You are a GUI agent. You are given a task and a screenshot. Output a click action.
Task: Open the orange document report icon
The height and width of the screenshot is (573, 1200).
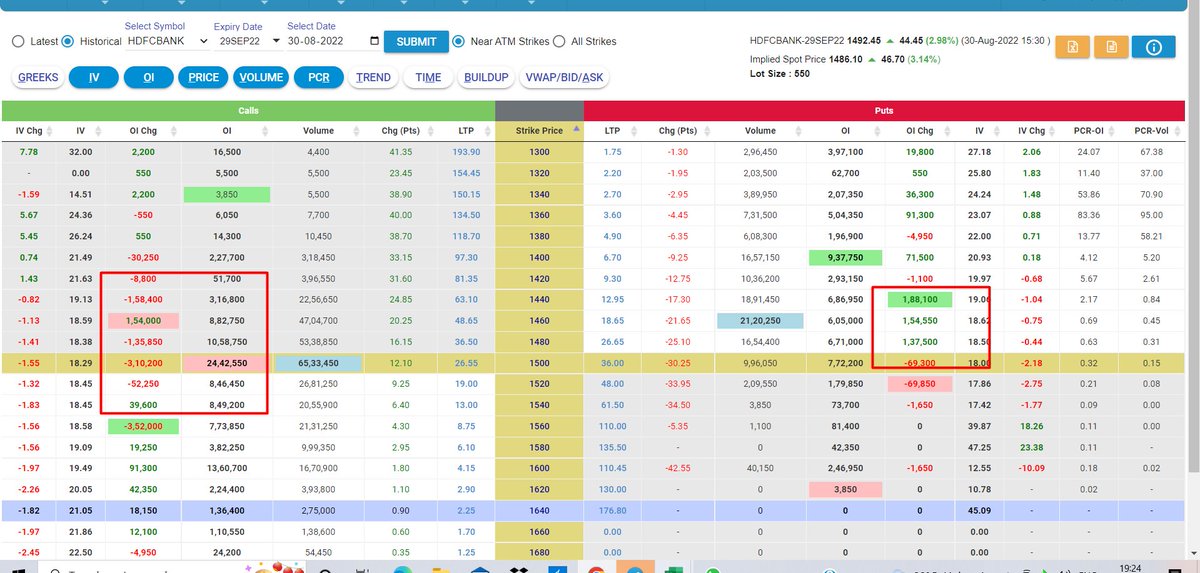pyautogui.click(x=1111, y=47)
